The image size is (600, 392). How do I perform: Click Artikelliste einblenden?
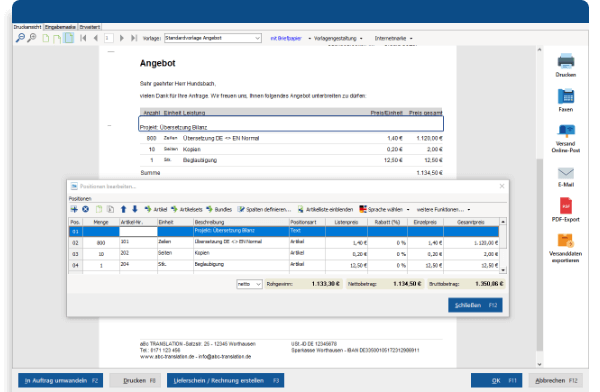(325, 209)
